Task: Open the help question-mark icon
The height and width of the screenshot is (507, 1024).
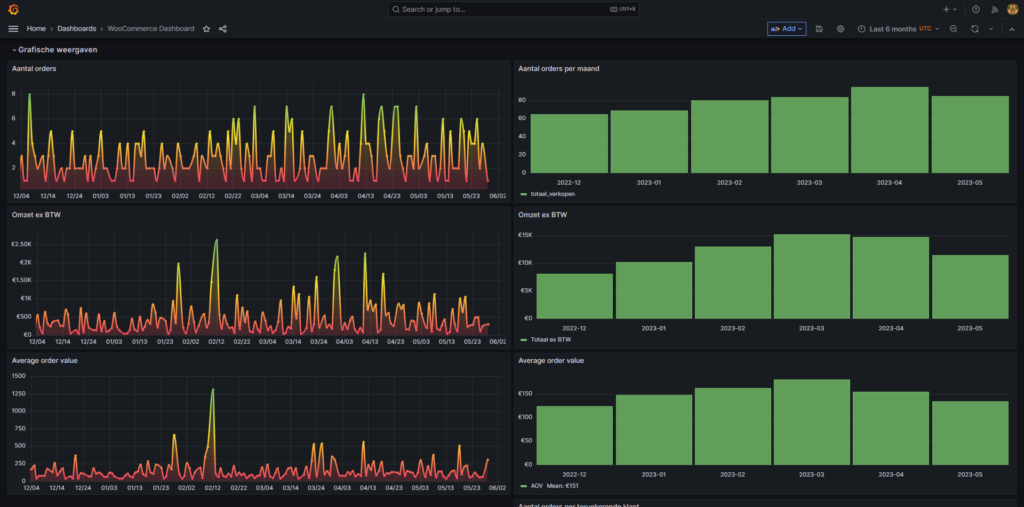Action: (976, 9)
